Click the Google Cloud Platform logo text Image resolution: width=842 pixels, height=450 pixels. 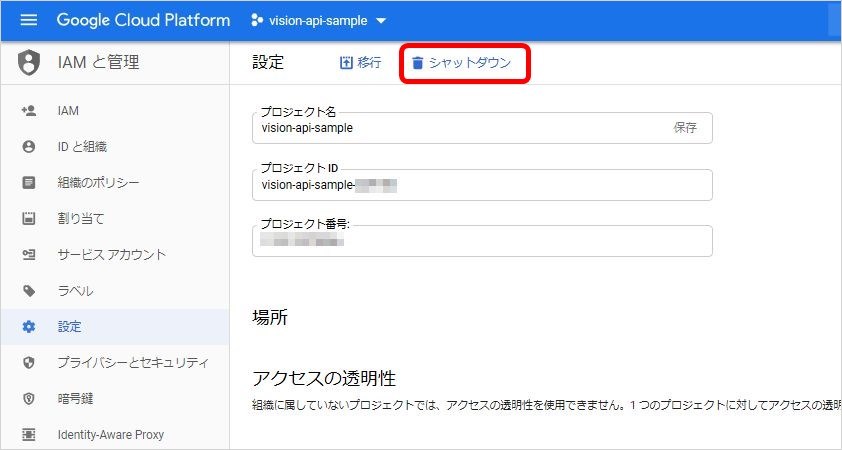pyautogui.click(x=143, y=20)
